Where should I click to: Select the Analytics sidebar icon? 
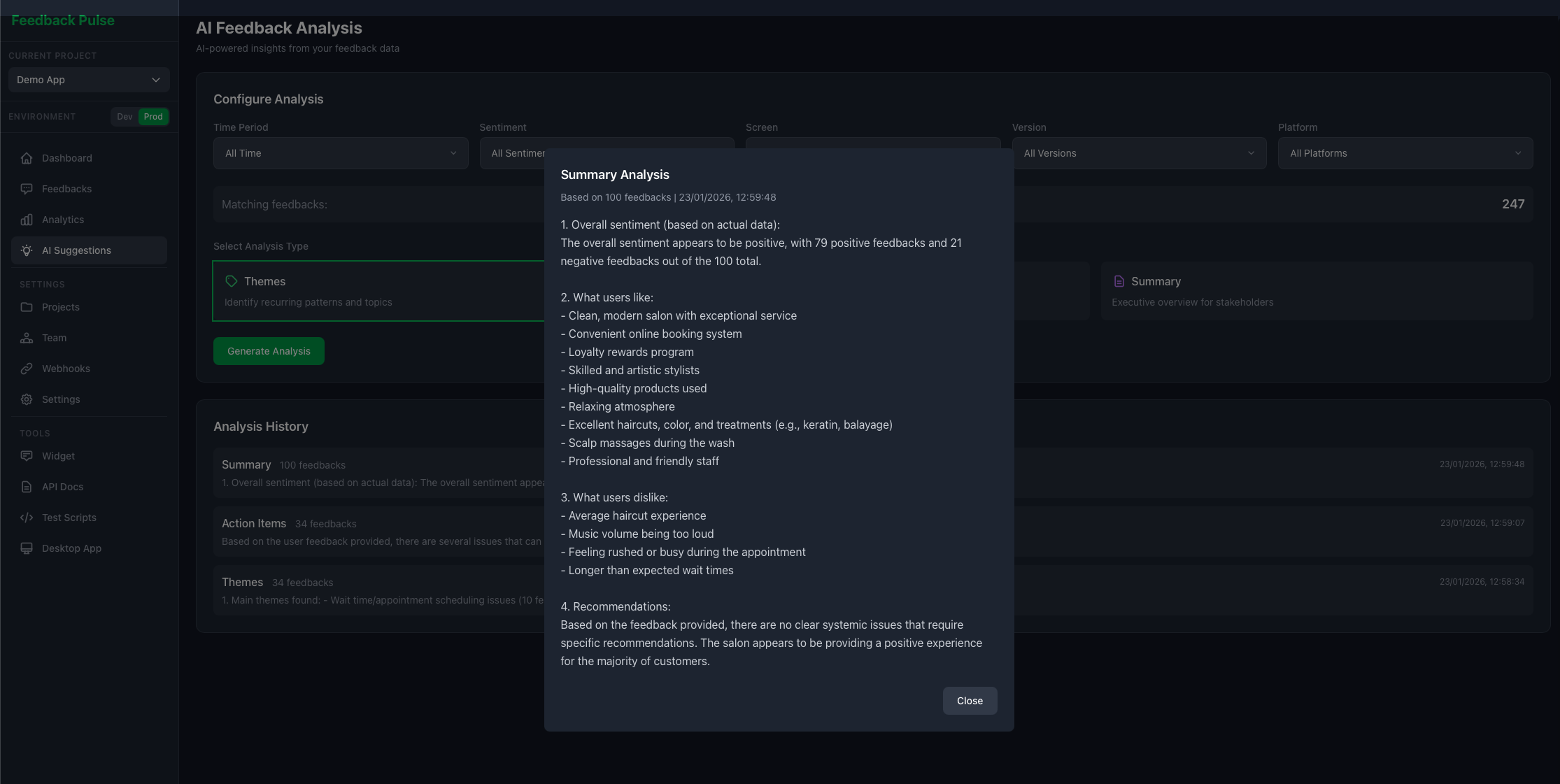[26, 220]
